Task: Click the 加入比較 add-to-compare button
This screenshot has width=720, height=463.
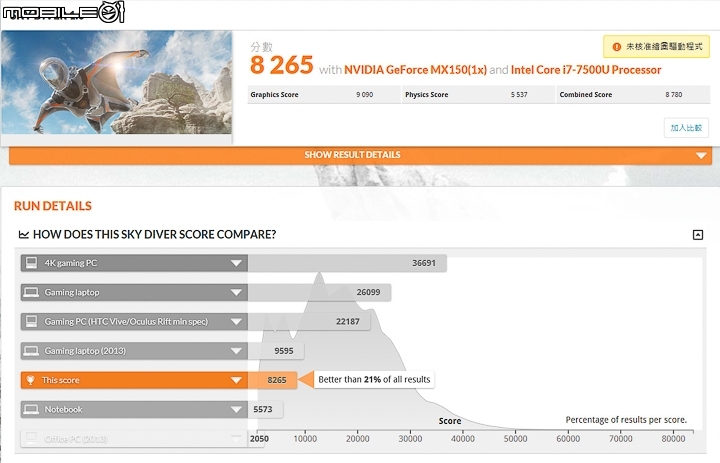Action: [x=686, y=128]
